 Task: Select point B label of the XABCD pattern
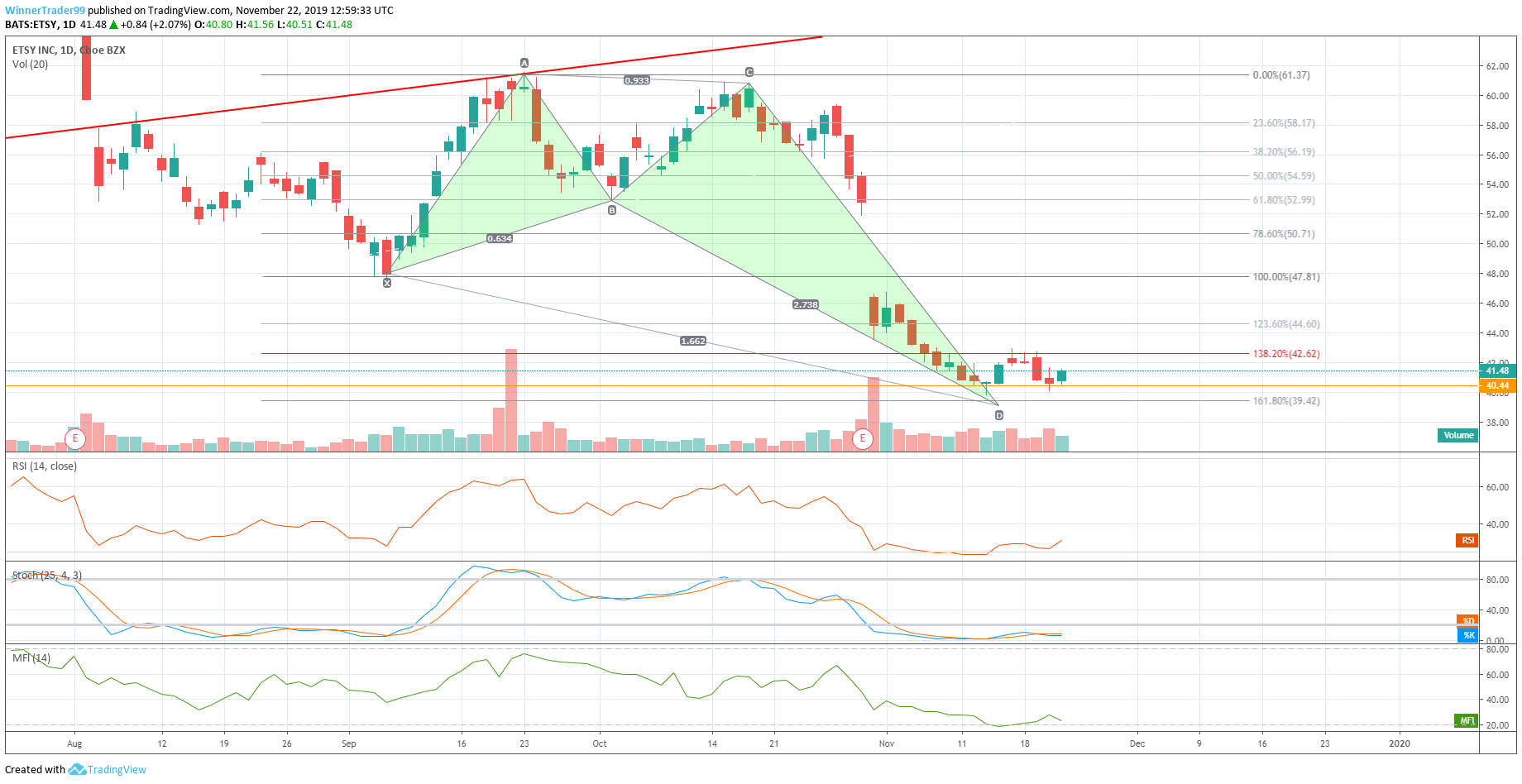point(612,210)
